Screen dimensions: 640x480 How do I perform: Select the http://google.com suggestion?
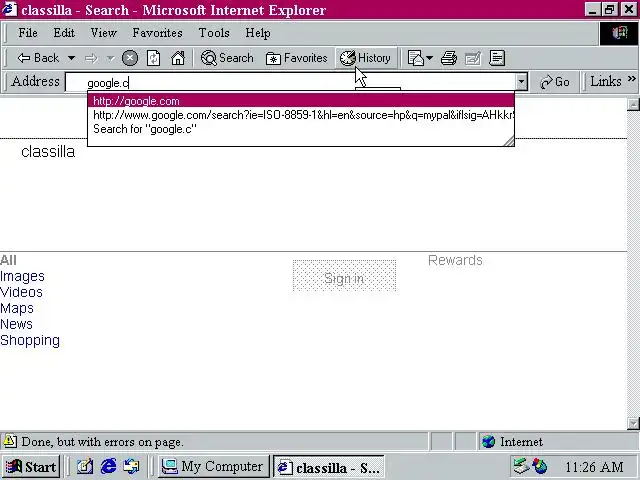301,101
